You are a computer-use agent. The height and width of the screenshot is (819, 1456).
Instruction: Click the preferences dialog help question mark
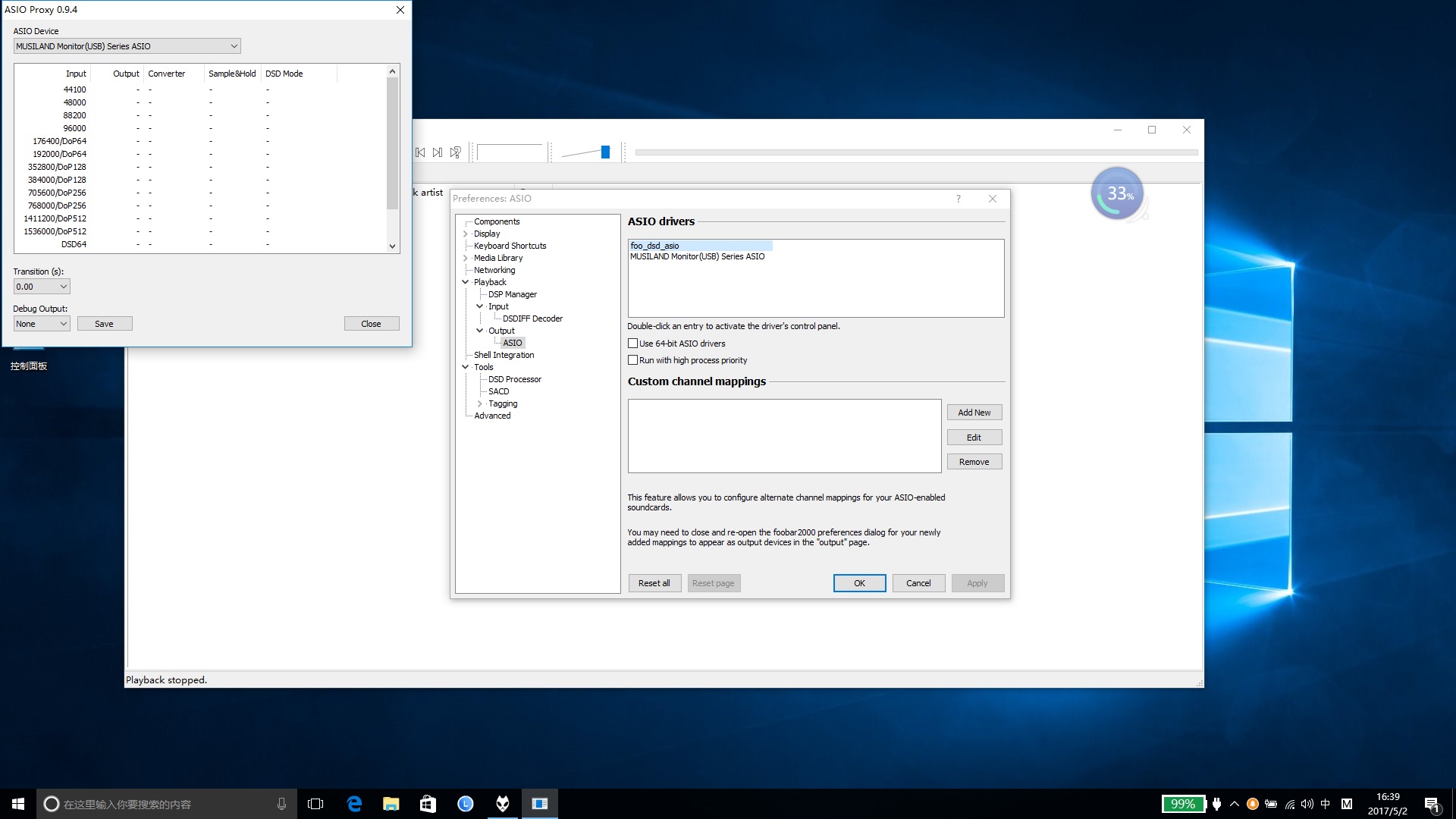pyautogui.click(x=959, y=199)
